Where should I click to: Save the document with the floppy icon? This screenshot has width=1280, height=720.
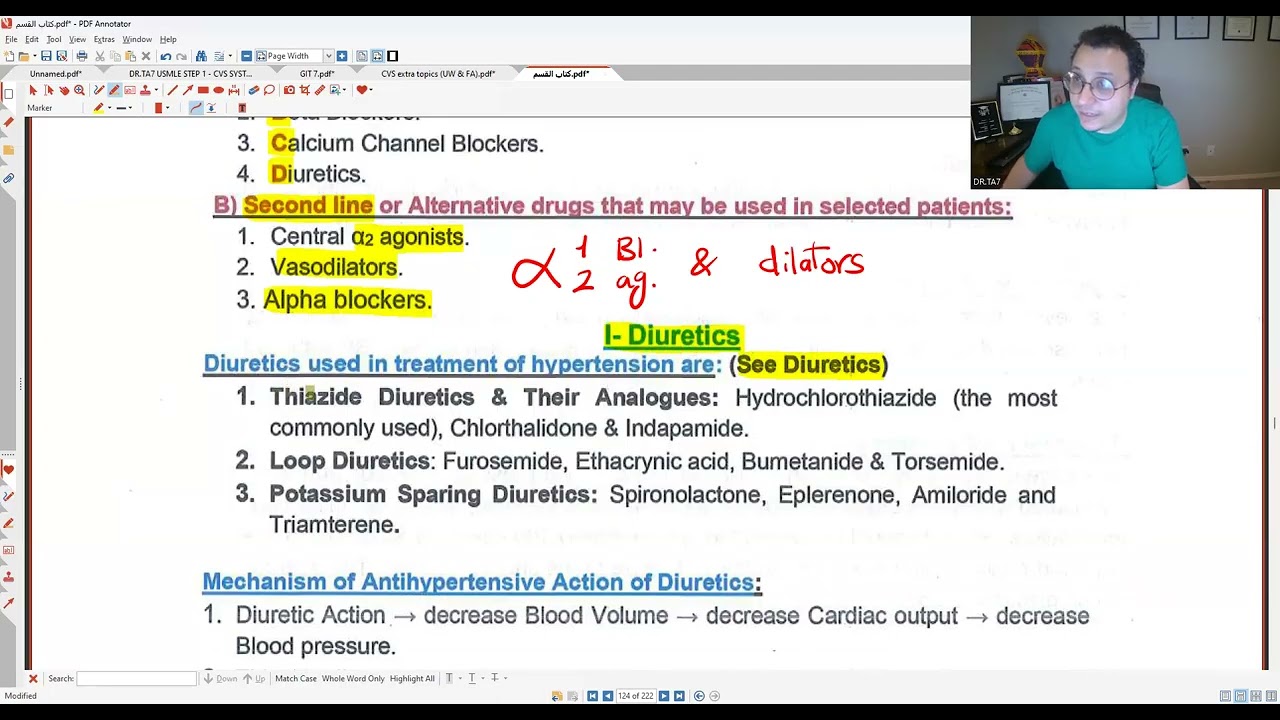46,56
